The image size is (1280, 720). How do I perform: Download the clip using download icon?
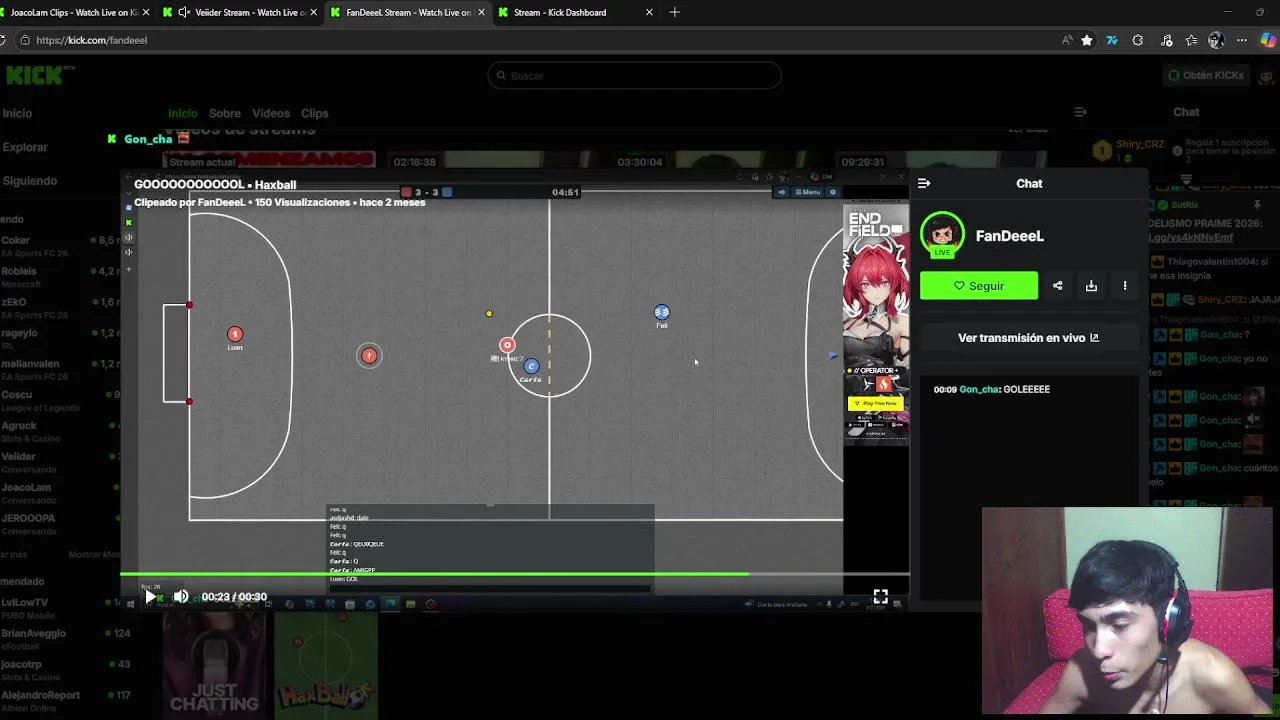coord(1091,286)
